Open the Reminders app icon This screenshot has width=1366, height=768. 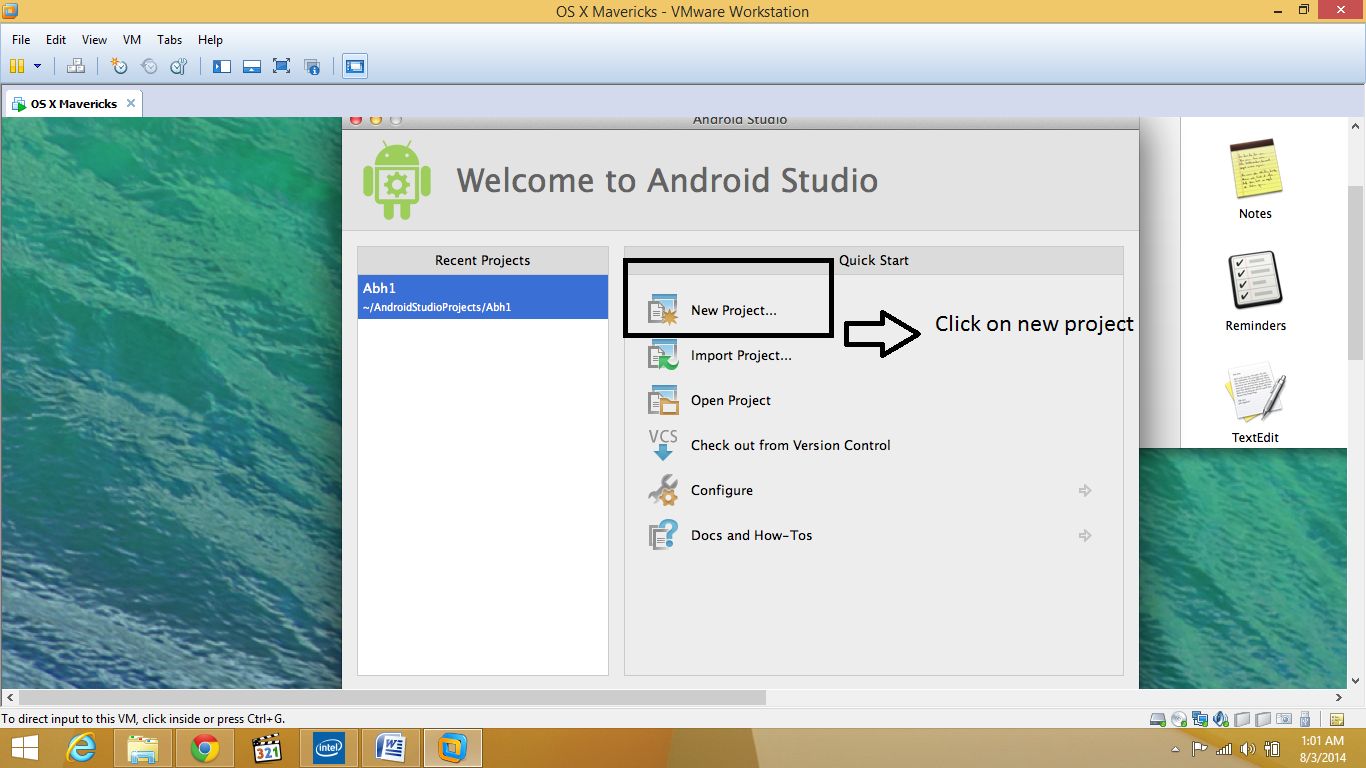1255,280
